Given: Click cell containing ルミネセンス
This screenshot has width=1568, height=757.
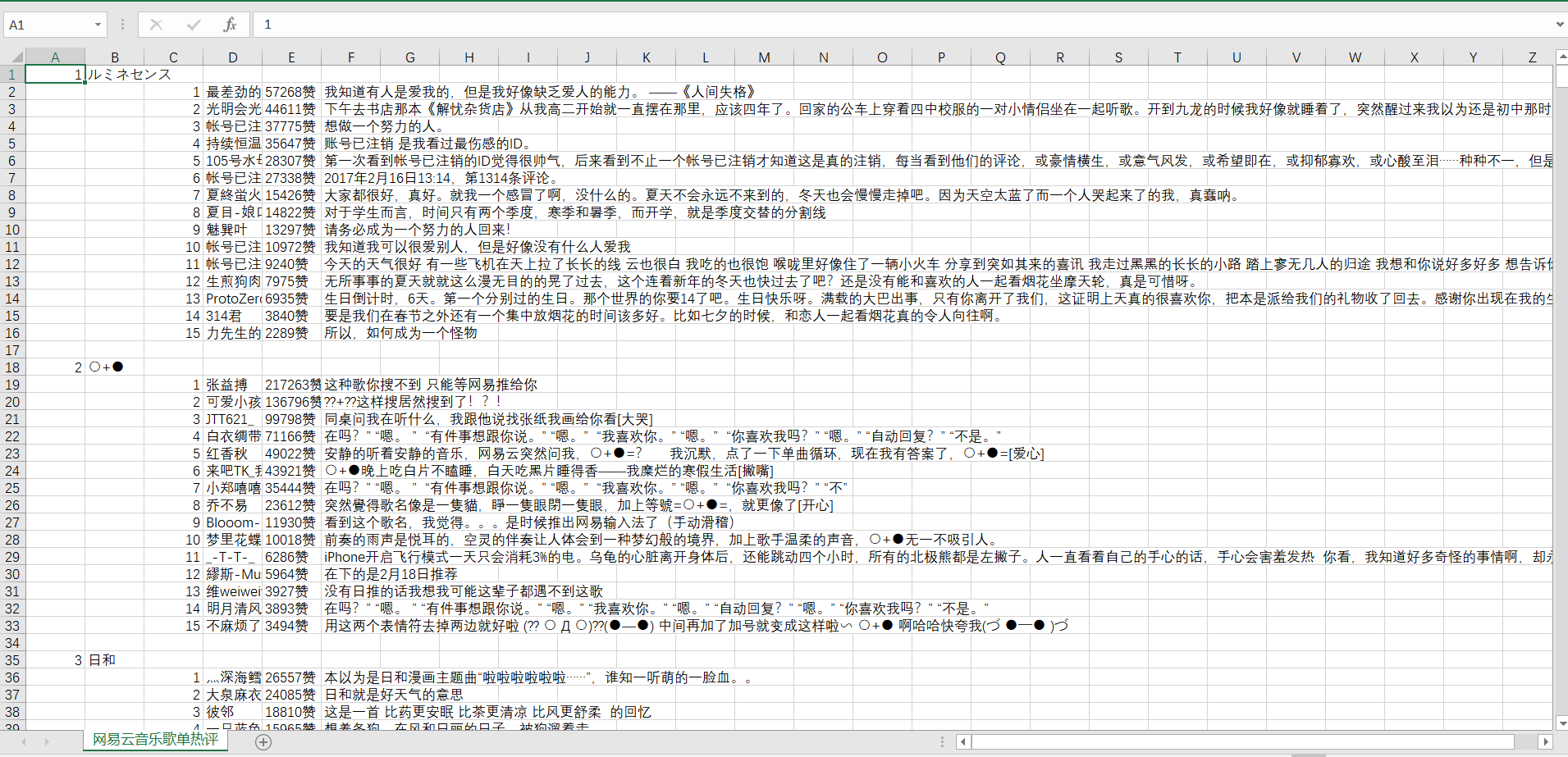Looking at the screenshot, I should pyautogui.click(x=115, y=75).
